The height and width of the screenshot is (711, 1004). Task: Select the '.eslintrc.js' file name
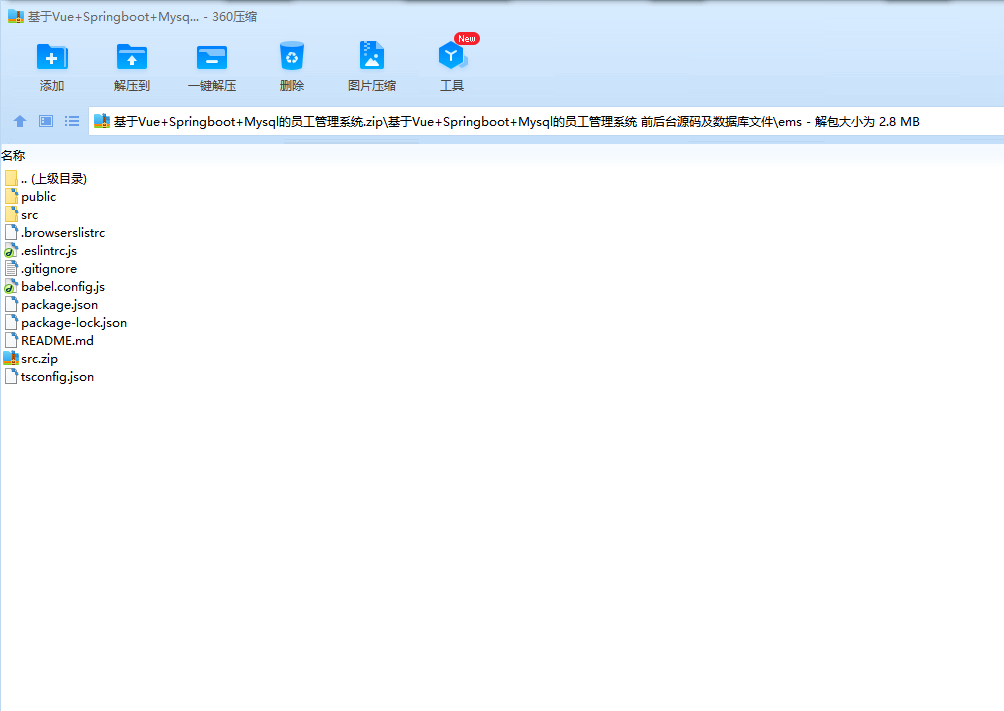(x=49, y=250)
